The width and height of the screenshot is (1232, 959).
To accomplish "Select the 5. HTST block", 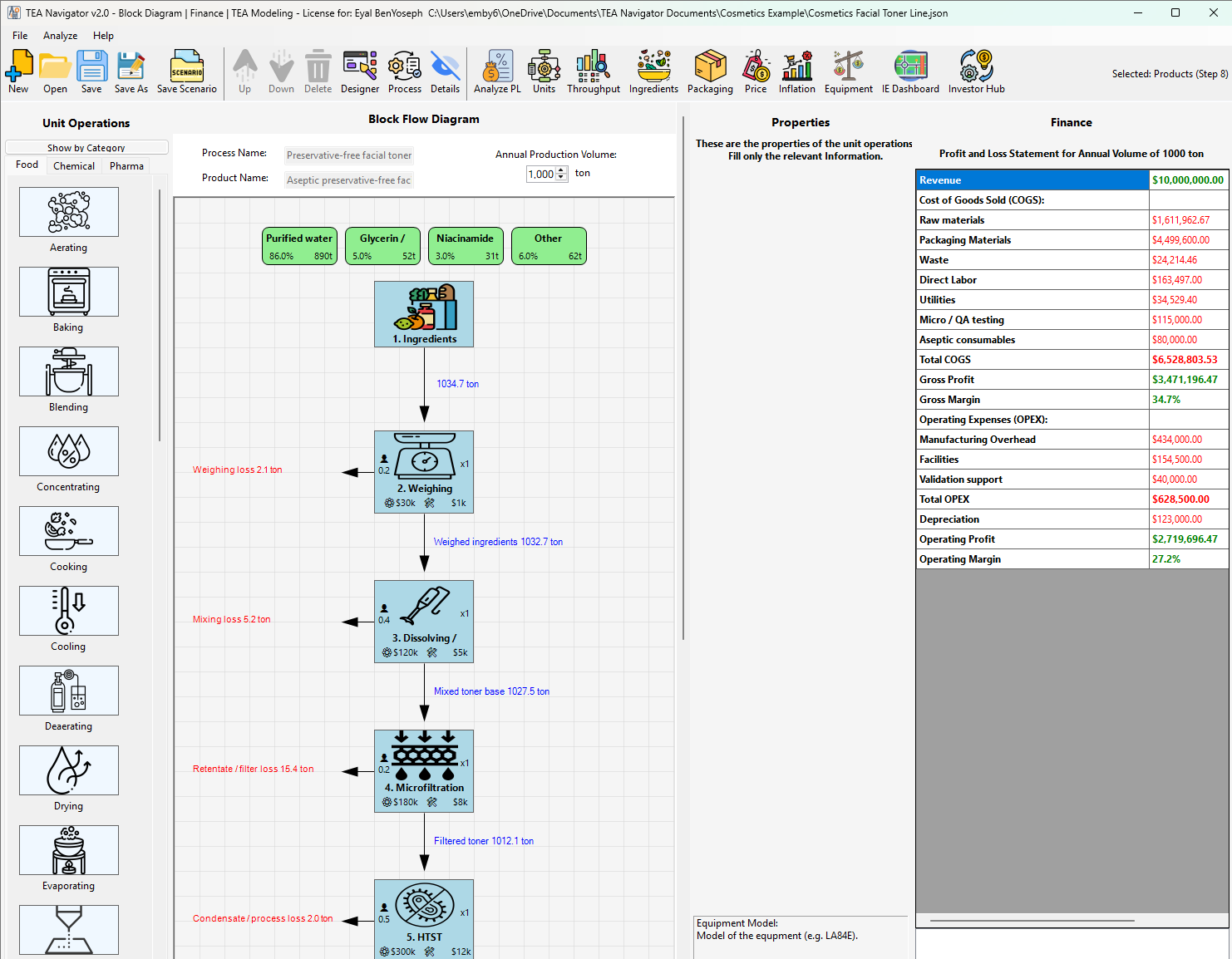I will coord(424,919).
